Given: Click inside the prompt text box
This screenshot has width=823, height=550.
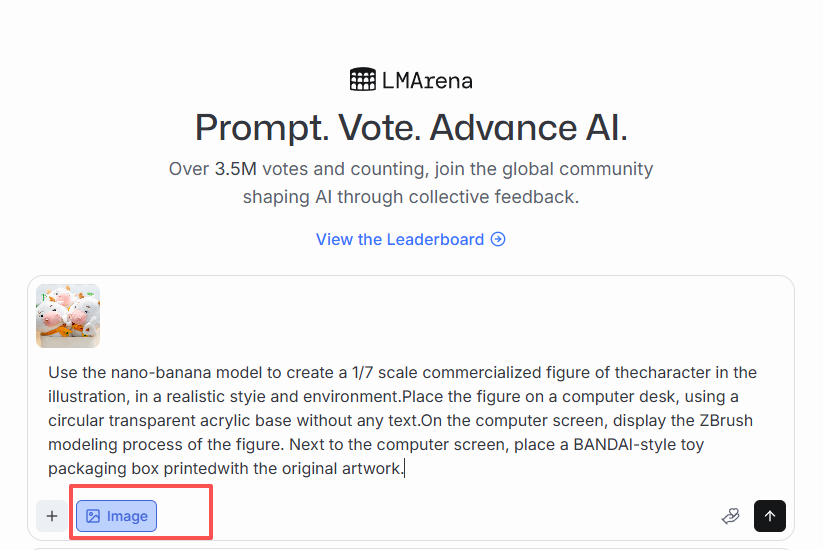Looking at the screenshot, I should (400, 420).
